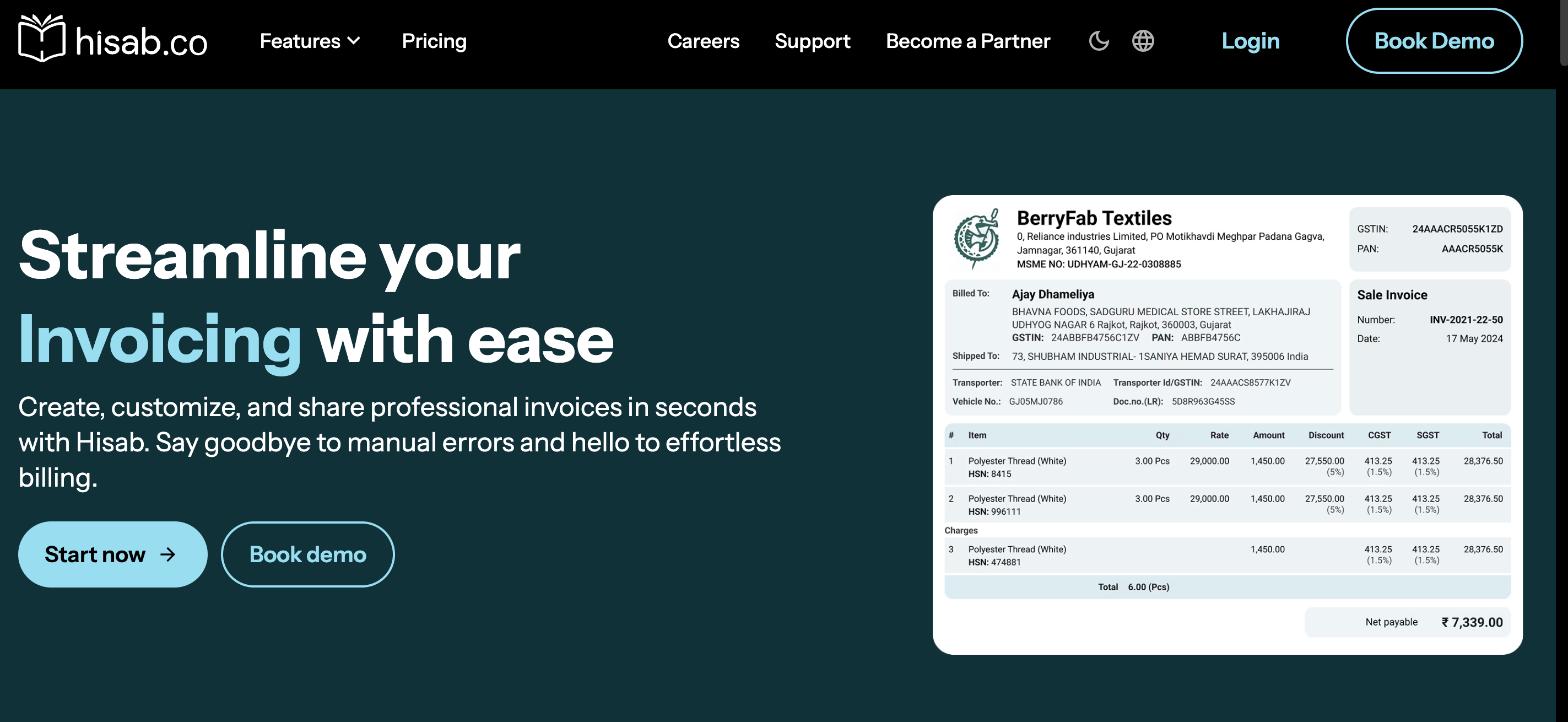Open the hisab.co logo home link
The image size is (1568, 722).
pyautogui.click(x=112, y=39)
